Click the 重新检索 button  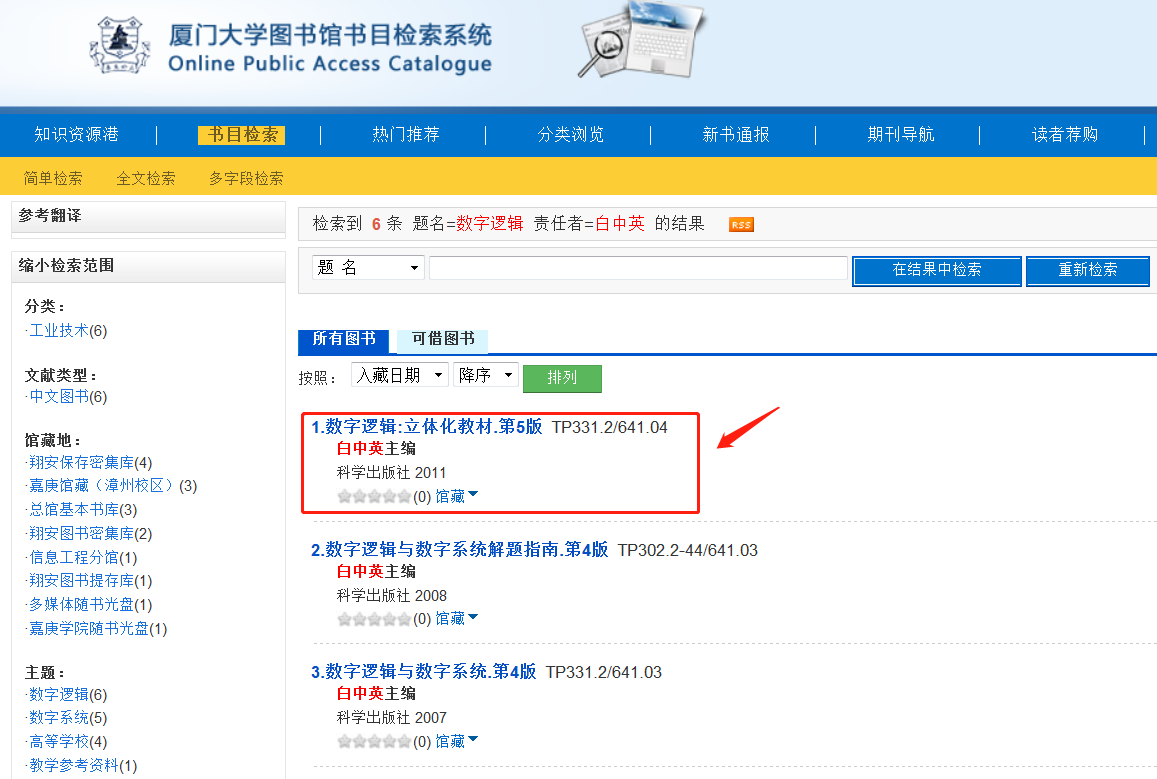coord(1088,270)
